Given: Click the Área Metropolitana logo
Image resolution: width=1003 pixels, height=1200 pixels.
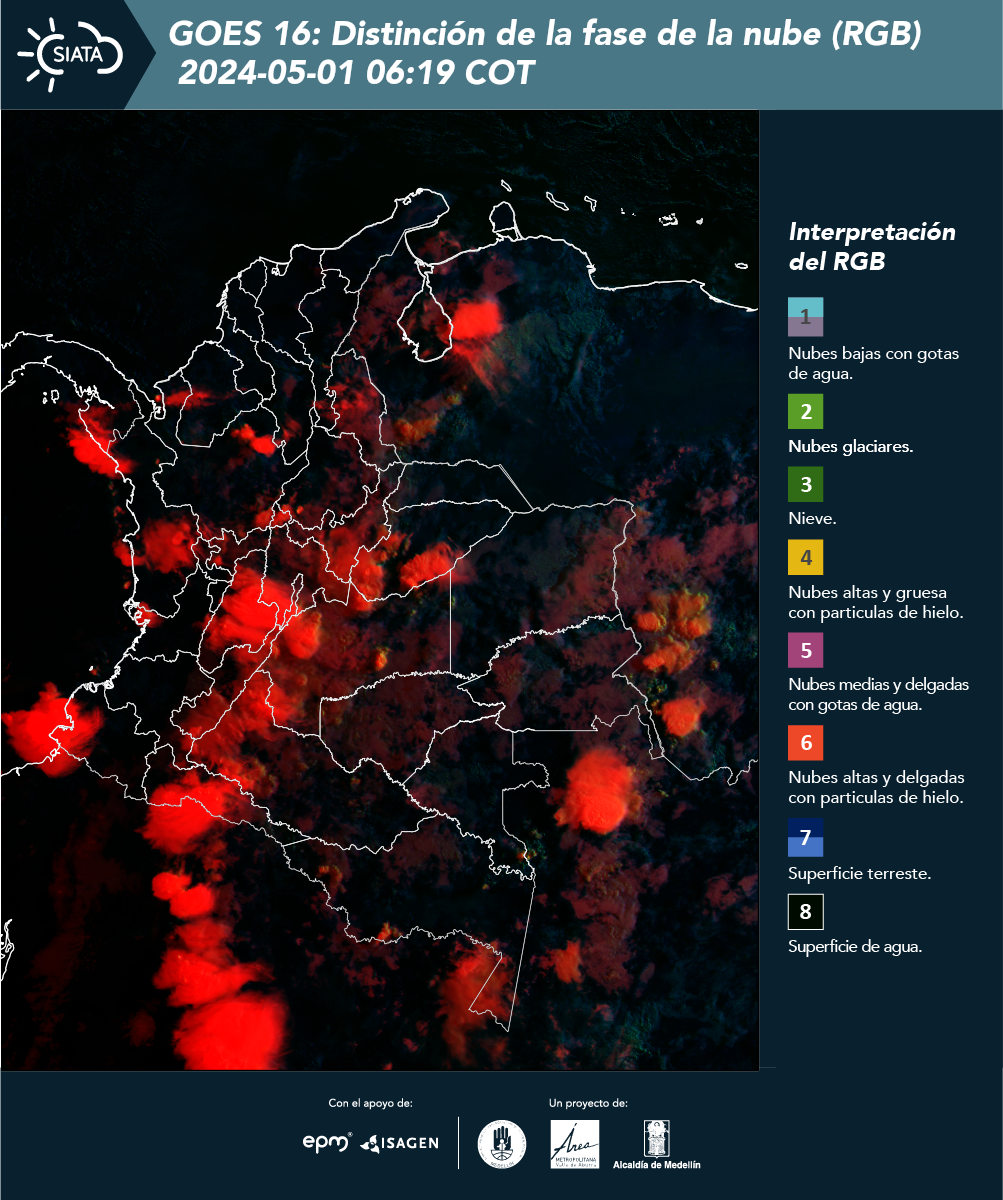Looking at the screenshot, I should click(x=575, y=1144).
